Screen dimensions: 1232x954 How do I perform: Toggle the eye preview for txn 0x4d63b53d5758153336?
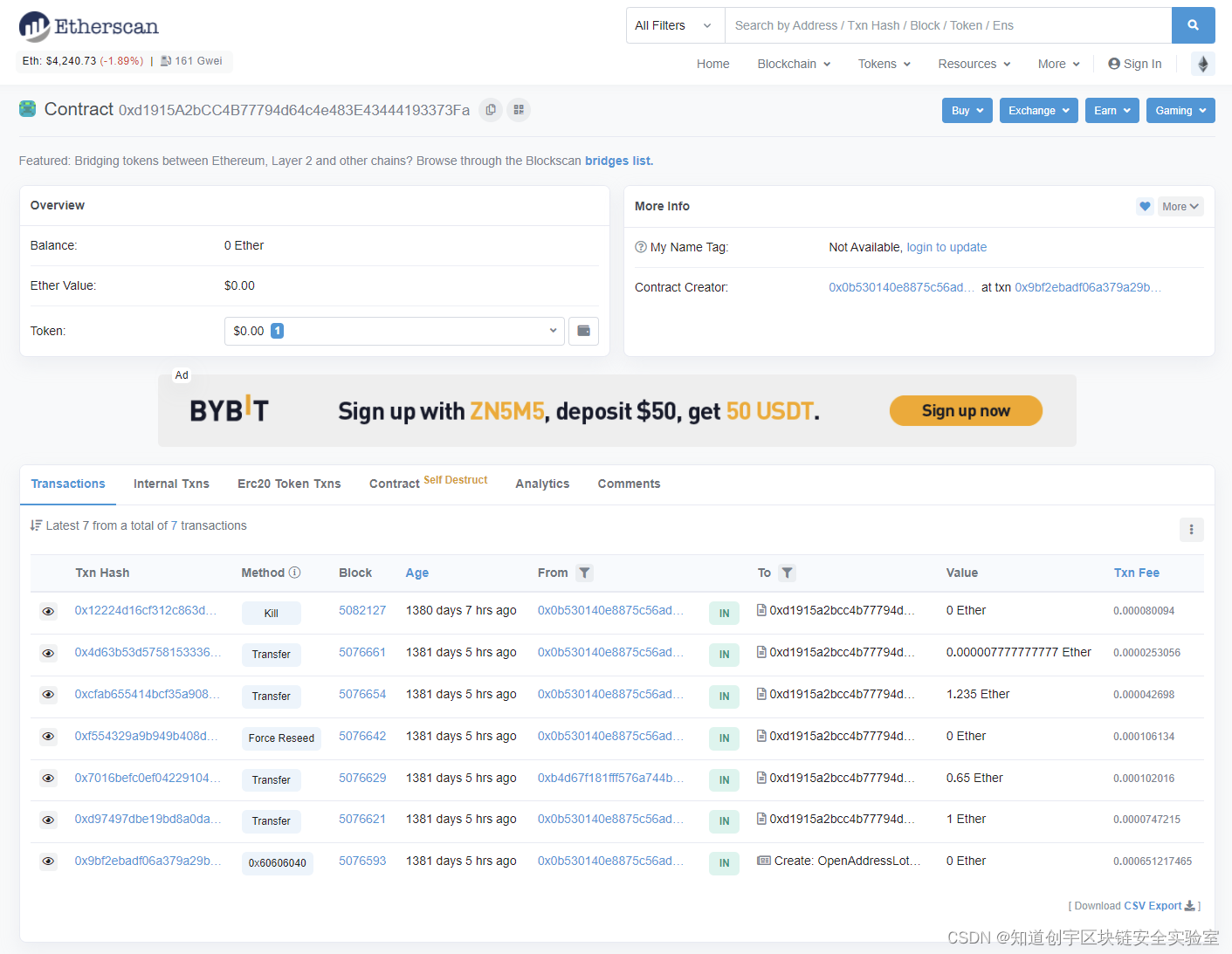48,653
